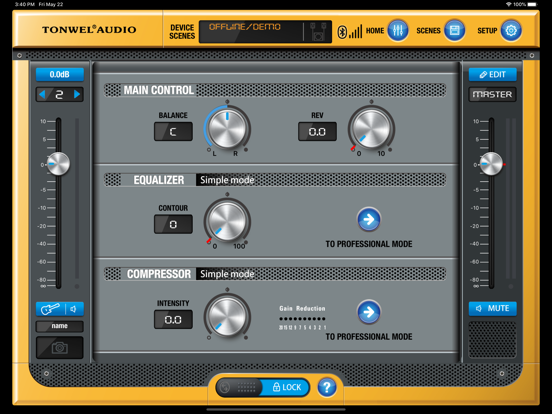Image resolution: width=552 pixels, height=414 pixels.
Task: Click the EQUALIZER header
Action: point(158,180)
